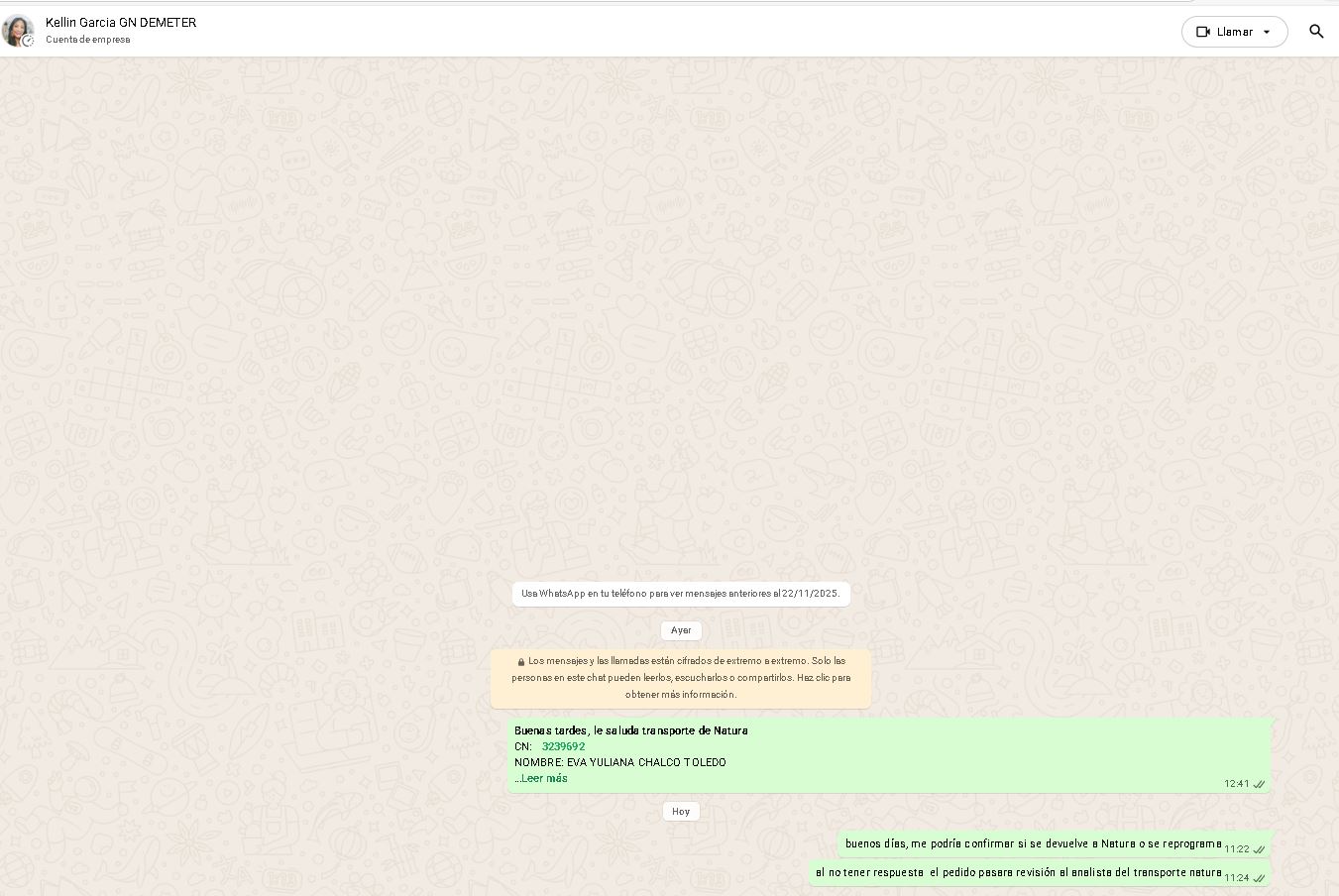Click double check marks on 11:22 message
1339x896 pixels.
(1259, 849)
